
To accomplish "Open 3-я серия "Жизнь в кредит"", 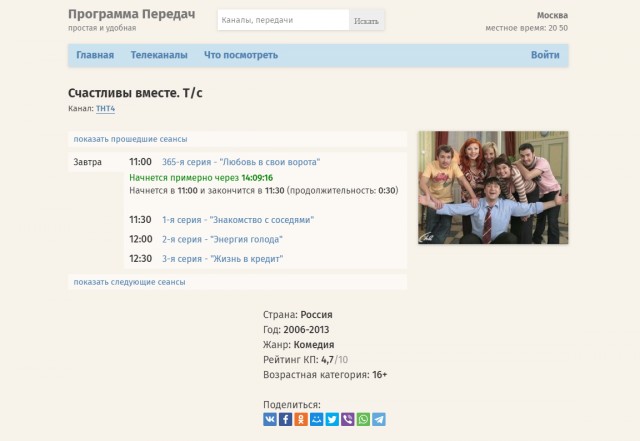I will tap(222, 259).
